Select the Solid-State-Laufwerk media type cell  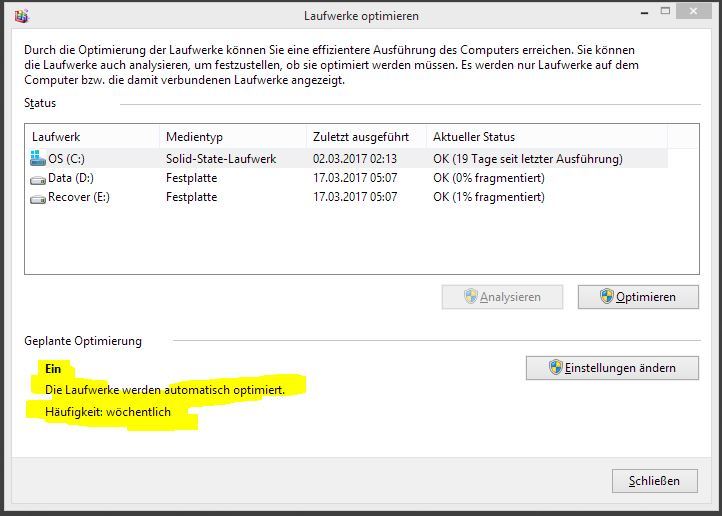(221, 158)
